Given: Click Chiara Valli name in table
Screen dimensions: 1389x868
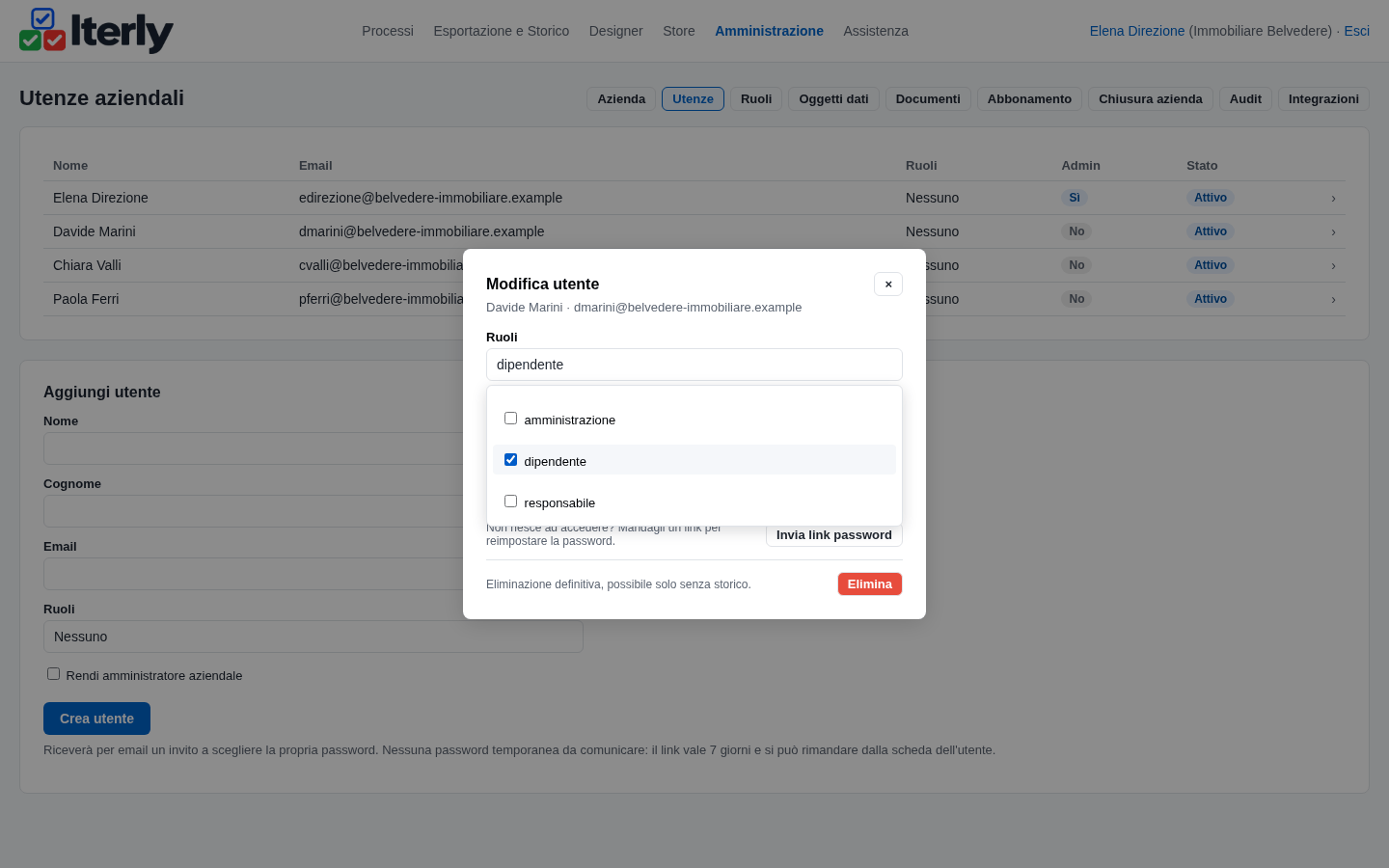Looking at the screenshot, I should point(87,265).
